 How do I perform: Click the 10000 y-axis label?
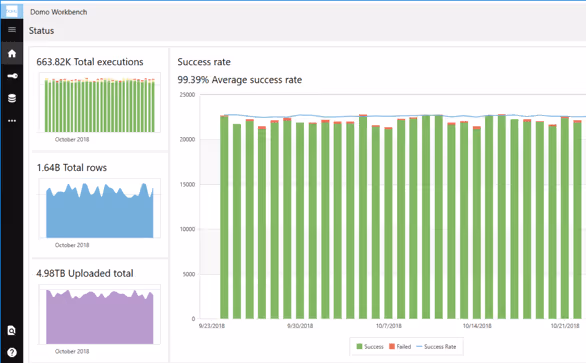tap(187, 229)
